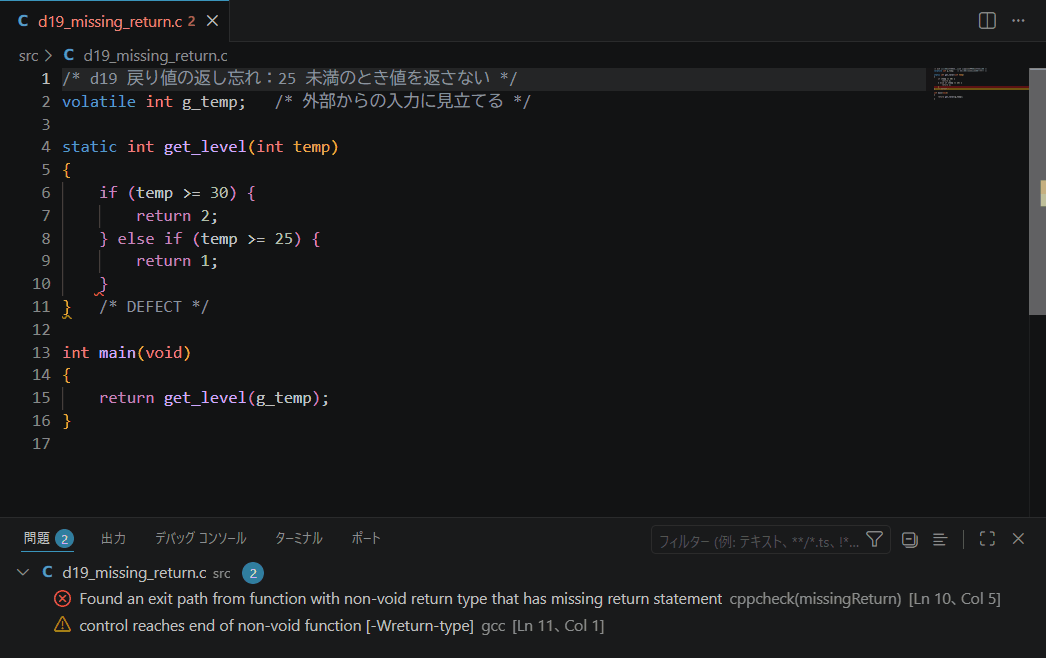The height and width of the screenshot is (658, 1046).
Task: Click get_level call on line 15
Action: [x=205, y=398]
